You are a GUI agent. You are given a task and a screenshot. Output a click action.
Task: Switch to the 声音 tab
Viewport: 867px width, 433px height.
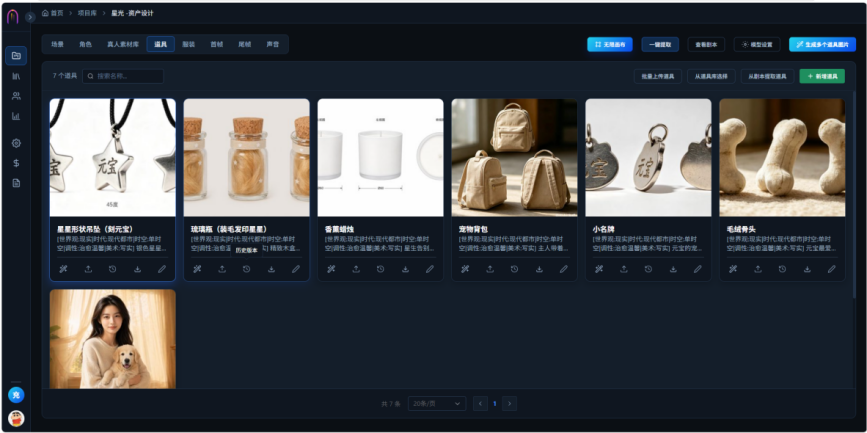point(273,44)
